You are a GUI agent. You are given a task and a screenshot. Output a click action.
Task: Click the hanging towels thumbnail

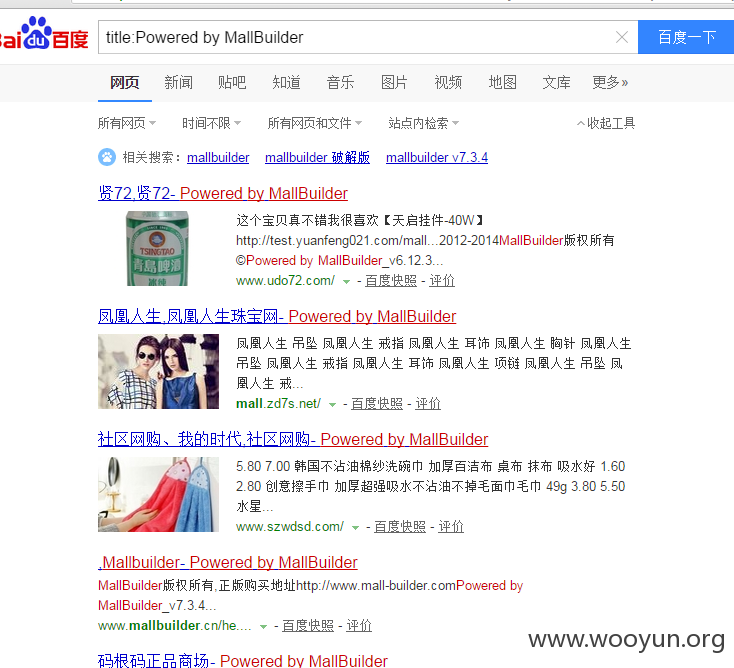(158, 494)
